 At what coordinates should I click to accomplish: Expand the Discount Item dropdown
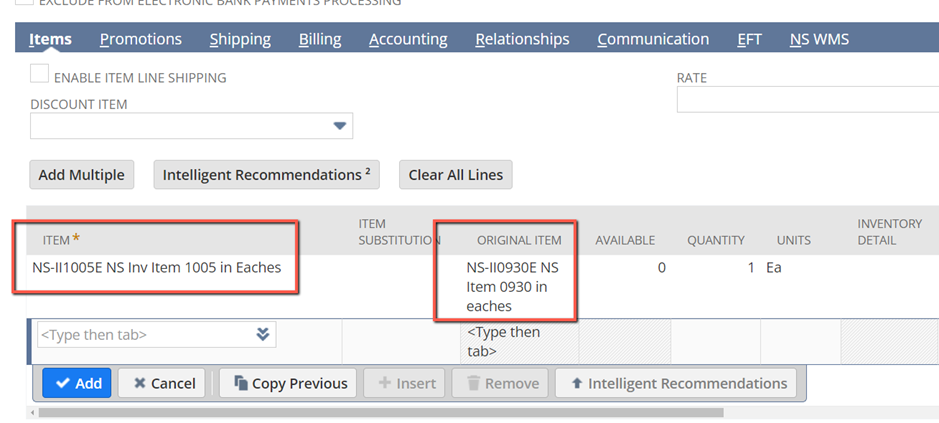(x=340, y=126)
